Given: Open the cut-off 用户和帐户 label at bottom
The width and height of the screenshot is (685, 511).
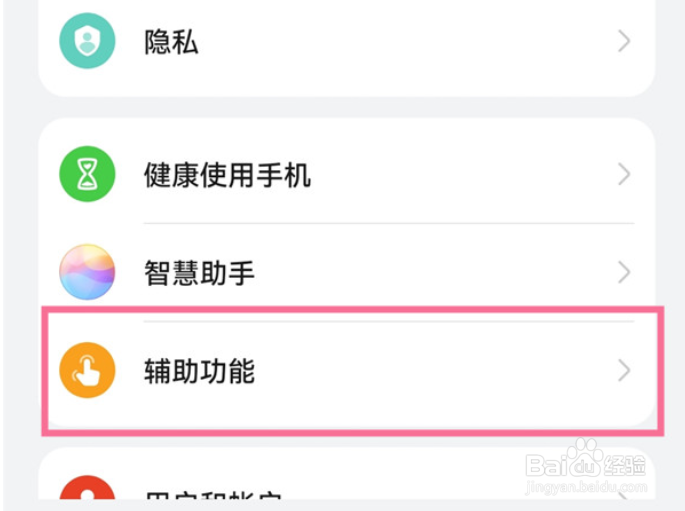Looking at the screenshot, I should pyautogui.click(x=213, y=496).
